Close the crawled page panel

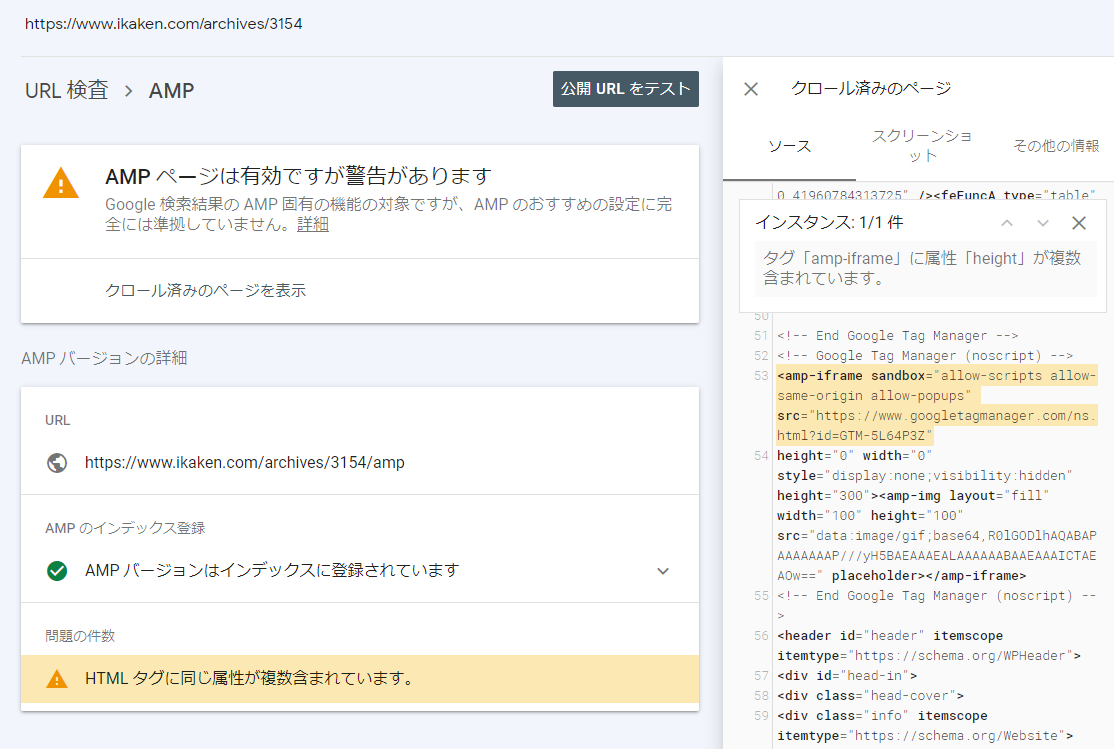[x=751, y=89]
